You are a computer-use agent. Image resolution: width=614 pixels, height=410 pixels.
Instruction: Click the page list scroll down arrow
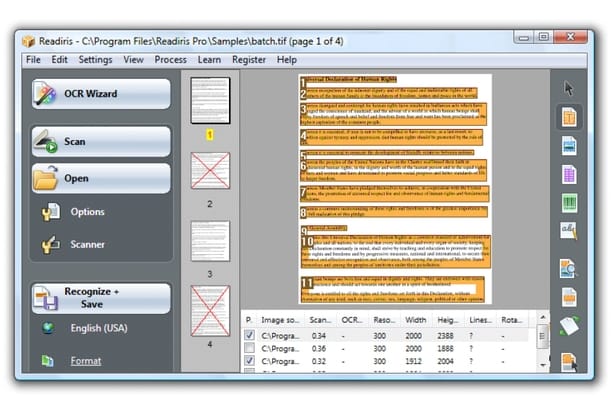pos(543,365)
